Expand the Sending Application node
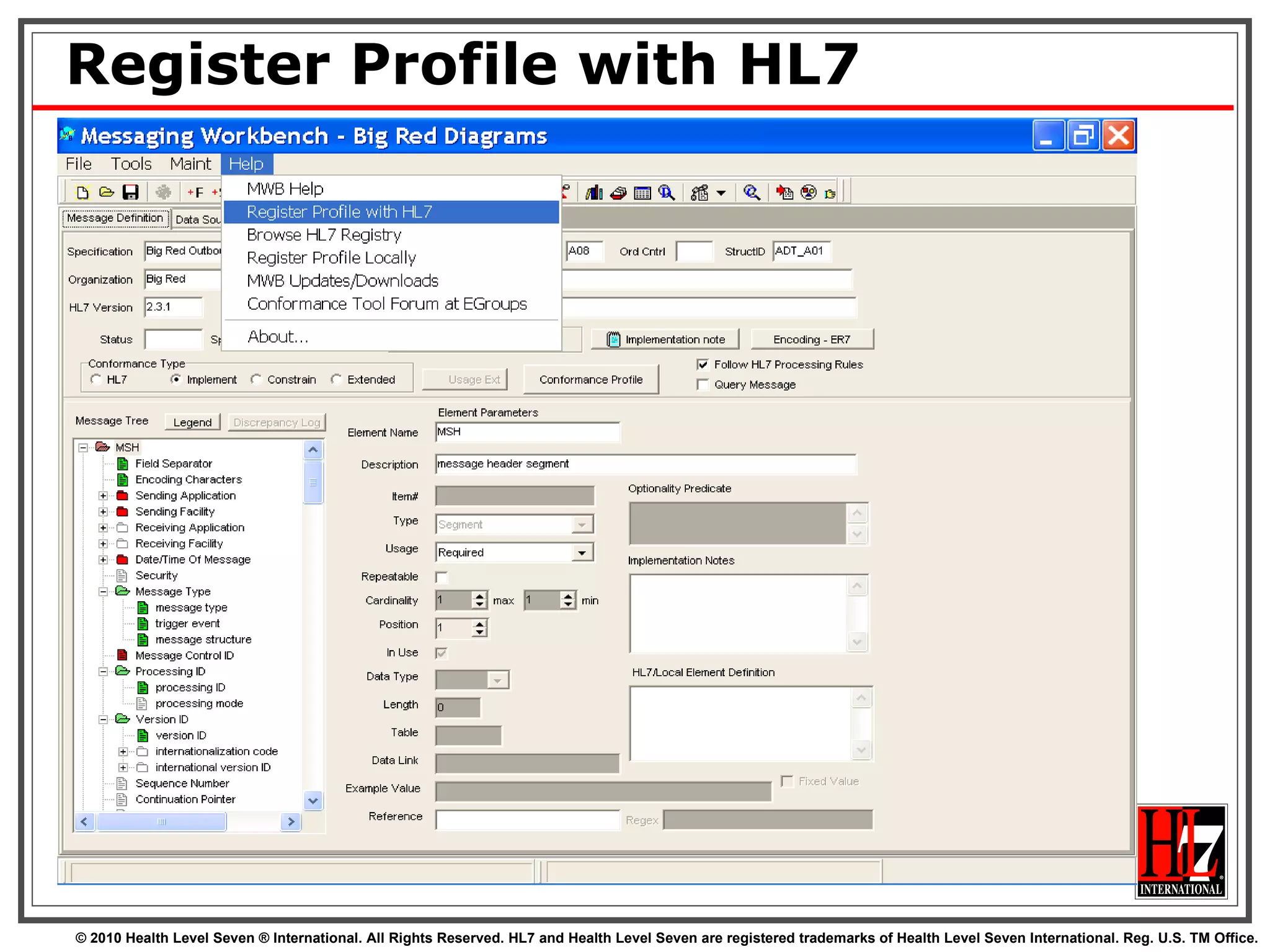 [103, 496]
